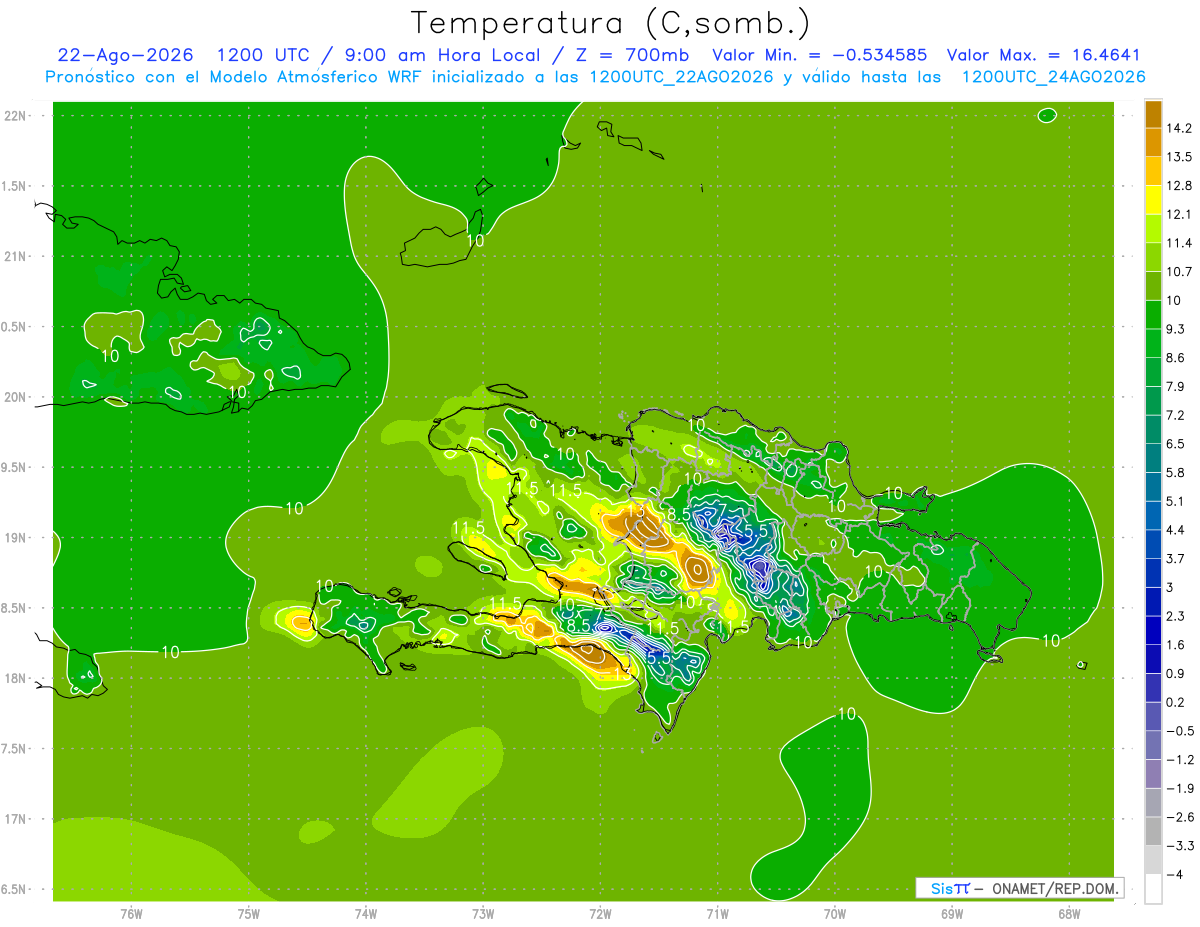Click the '68W' longitude tick label

(x=1069, y=913)
